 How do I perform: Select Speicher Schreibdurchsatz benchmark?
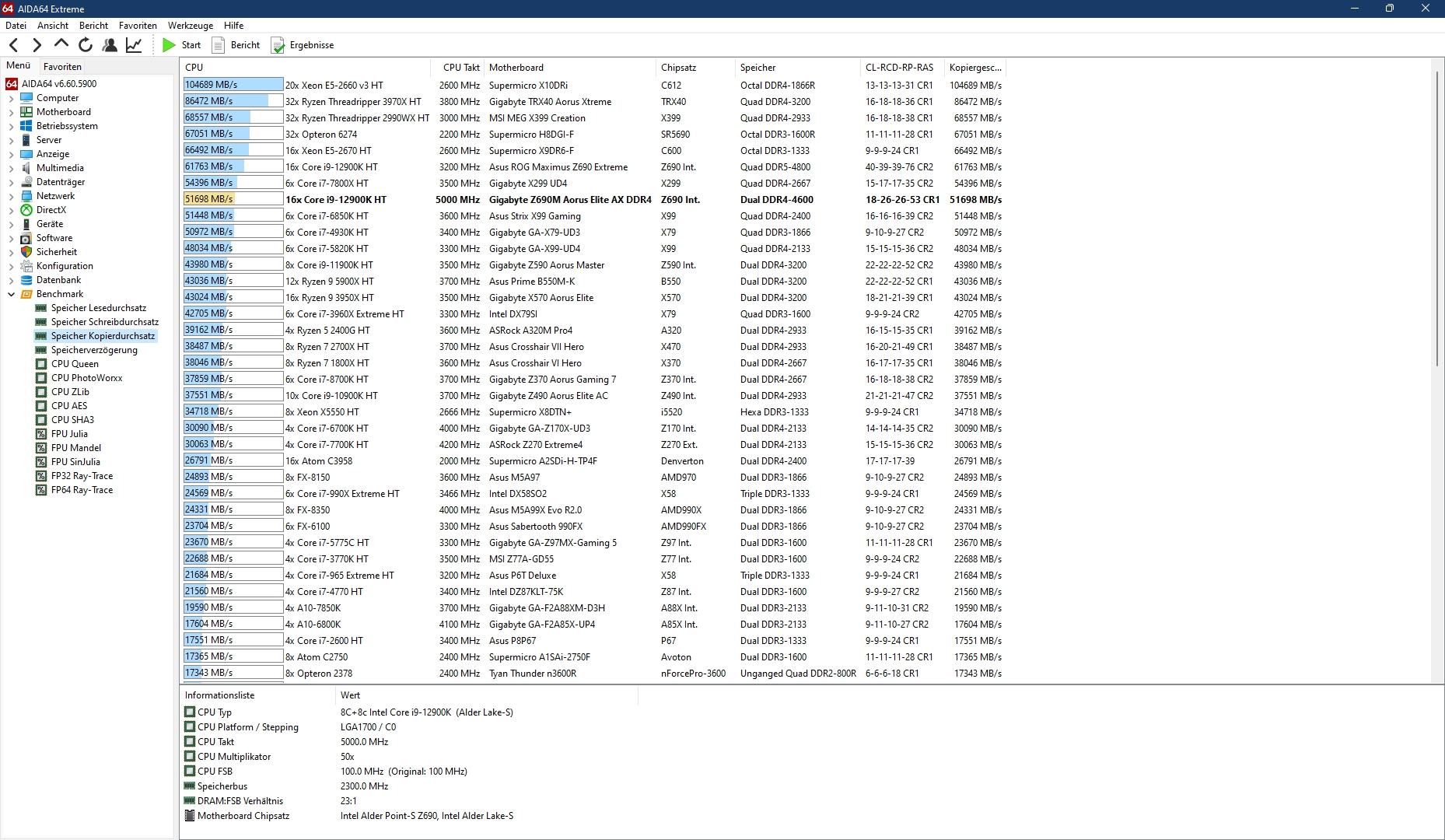pos(104,322)
